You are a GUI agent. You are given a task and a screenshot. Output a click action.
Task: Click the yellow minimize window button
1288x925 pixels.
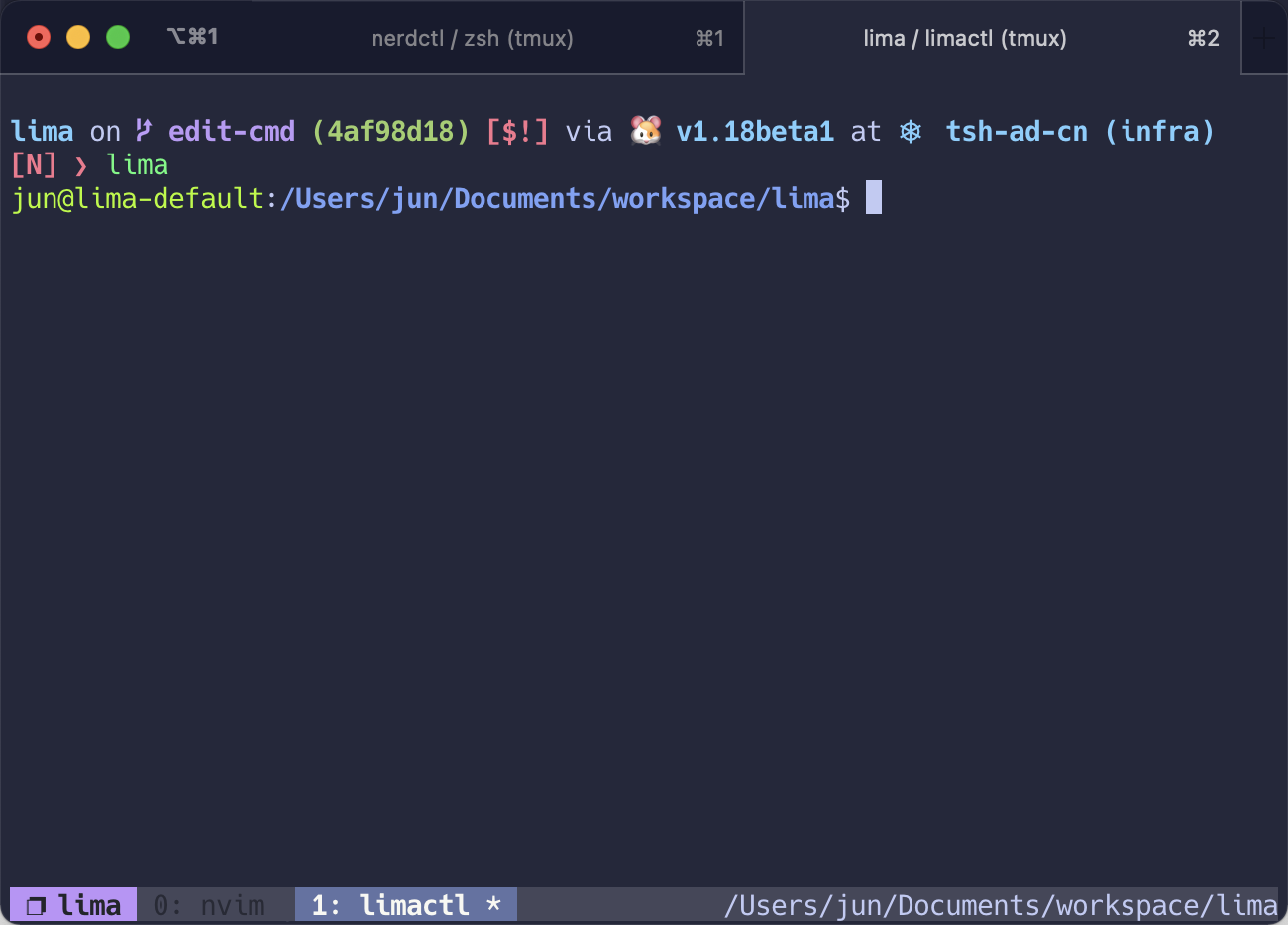pos(78,37)
